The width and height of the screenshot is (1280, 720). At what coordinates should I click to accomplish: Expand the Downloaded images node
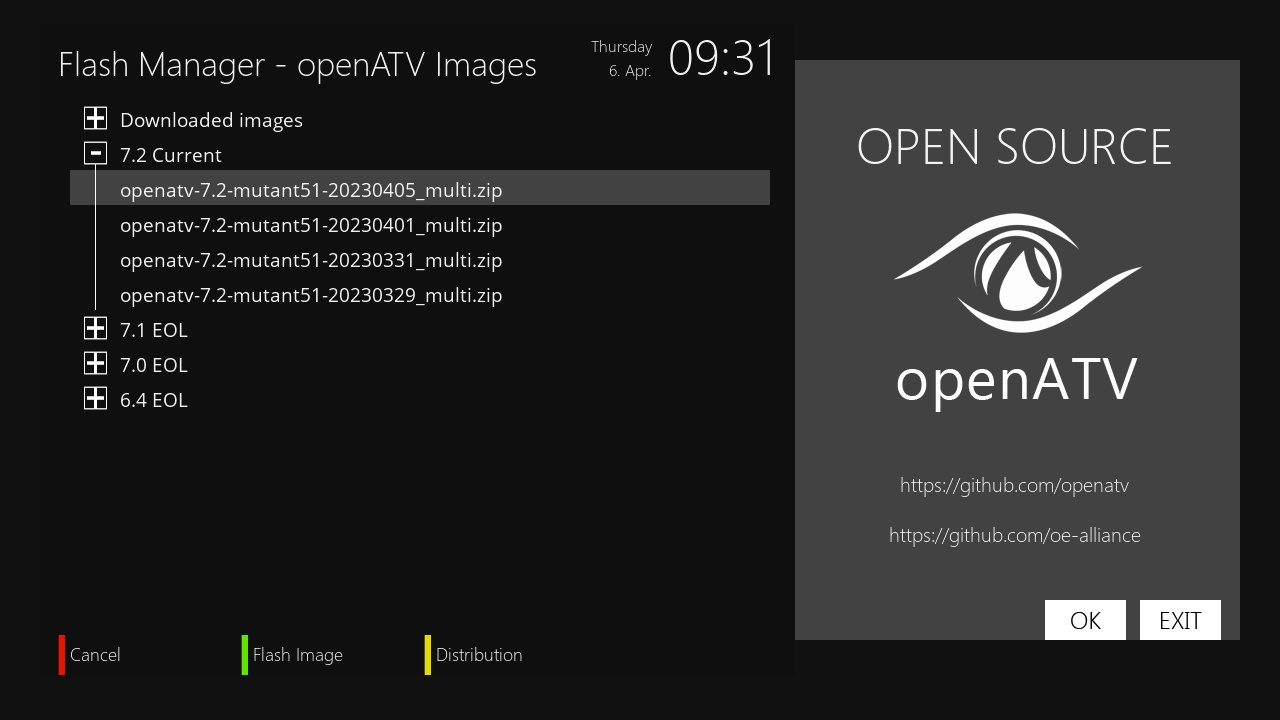point(95,117)
